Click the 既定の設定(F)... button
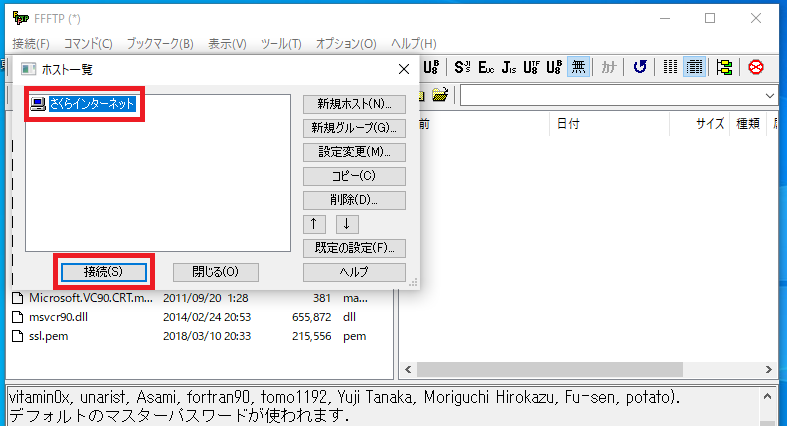The height and width of the screenshot is (426, 787). 354,248
